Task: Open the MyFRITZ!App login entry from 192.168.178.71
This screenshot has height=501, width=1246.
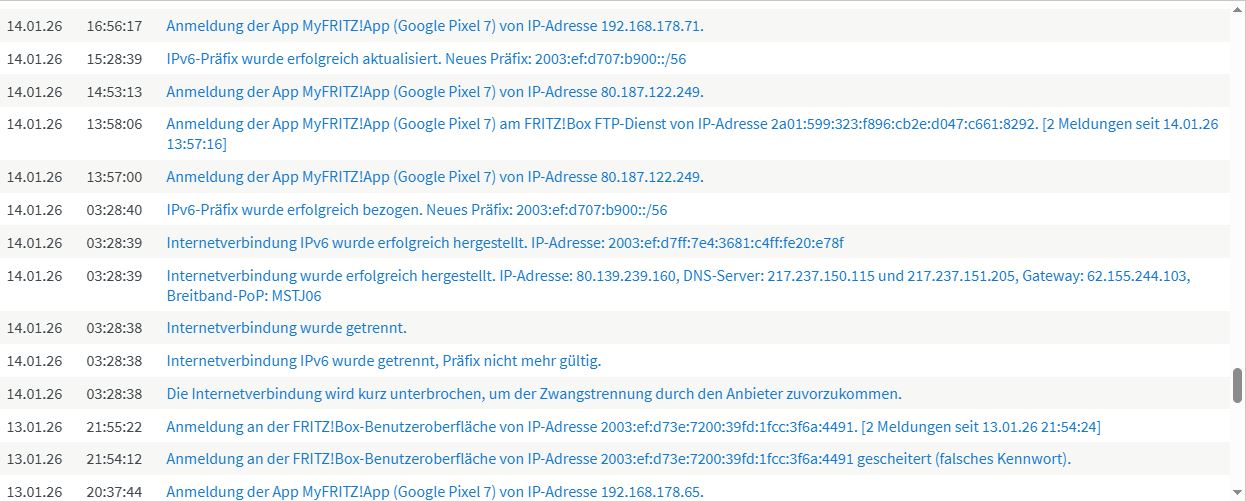Action: [x=435, y=26]
